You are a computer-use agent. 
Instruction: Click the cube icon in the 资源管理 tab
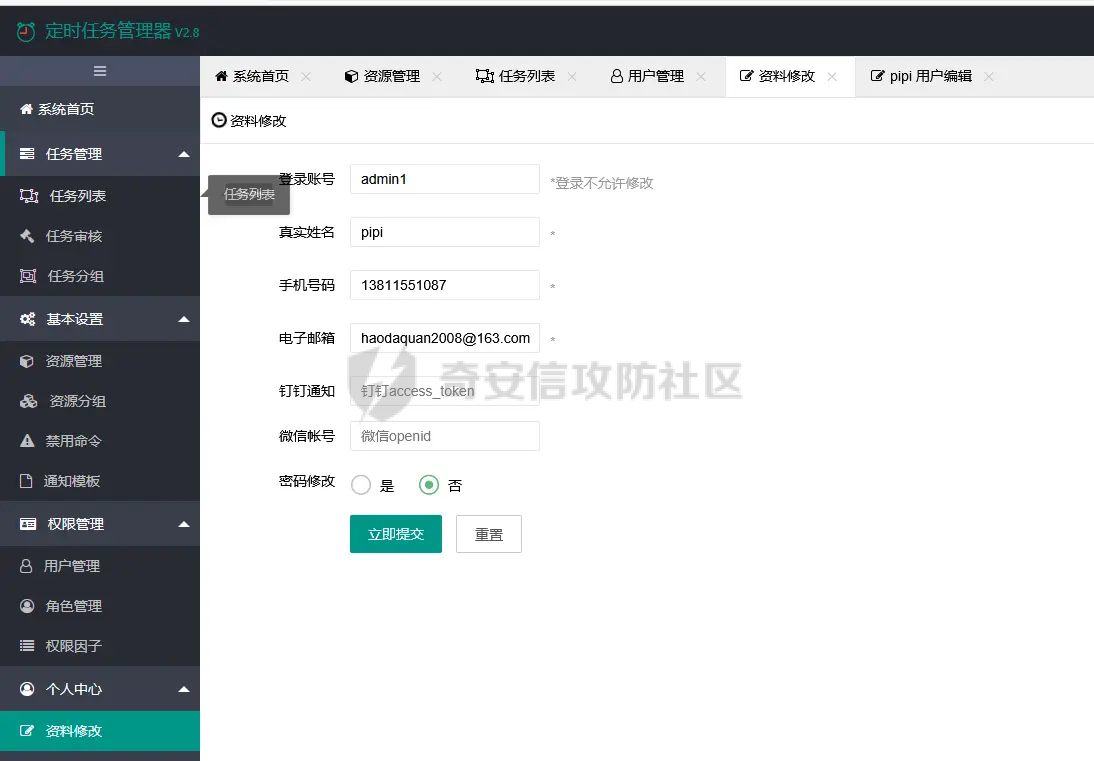pos(352,76)
